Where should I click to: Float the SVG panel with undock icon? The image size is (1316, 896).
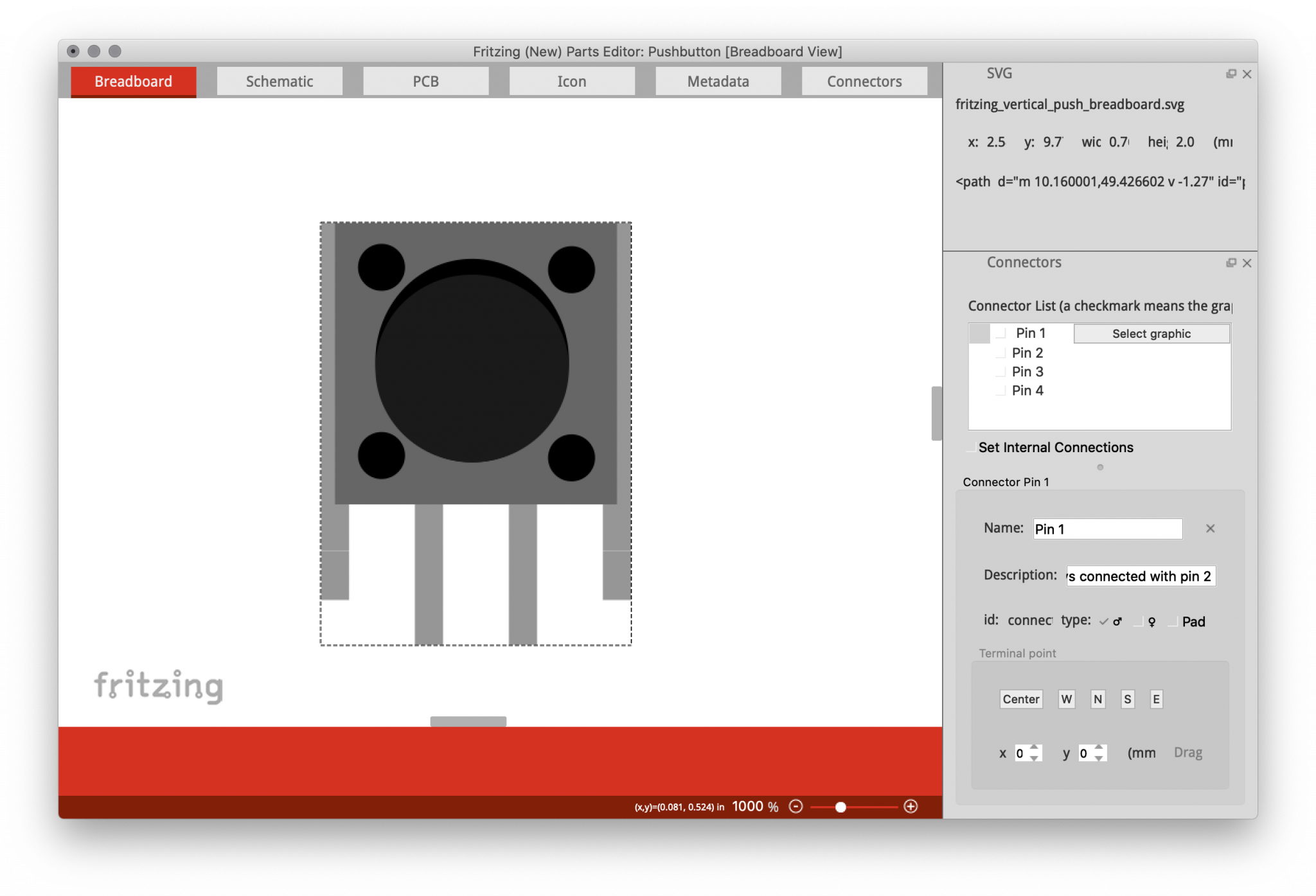coord(1231,74)
